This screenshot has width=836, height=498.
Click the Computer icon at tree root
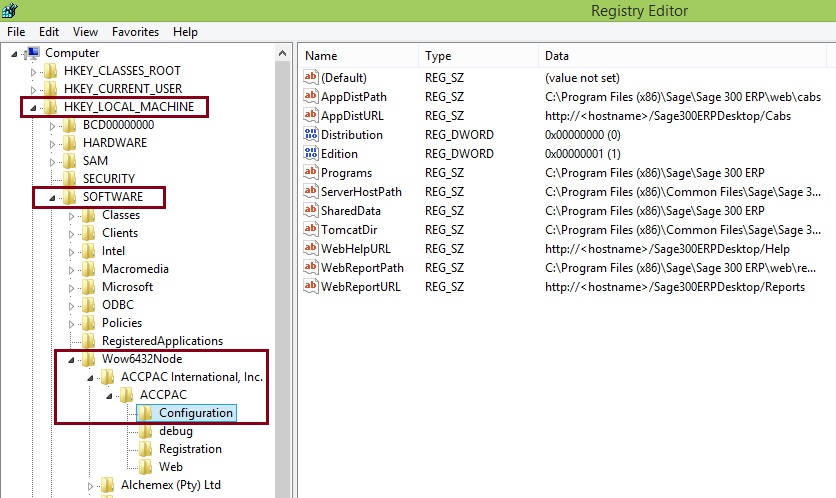(33, 53)
